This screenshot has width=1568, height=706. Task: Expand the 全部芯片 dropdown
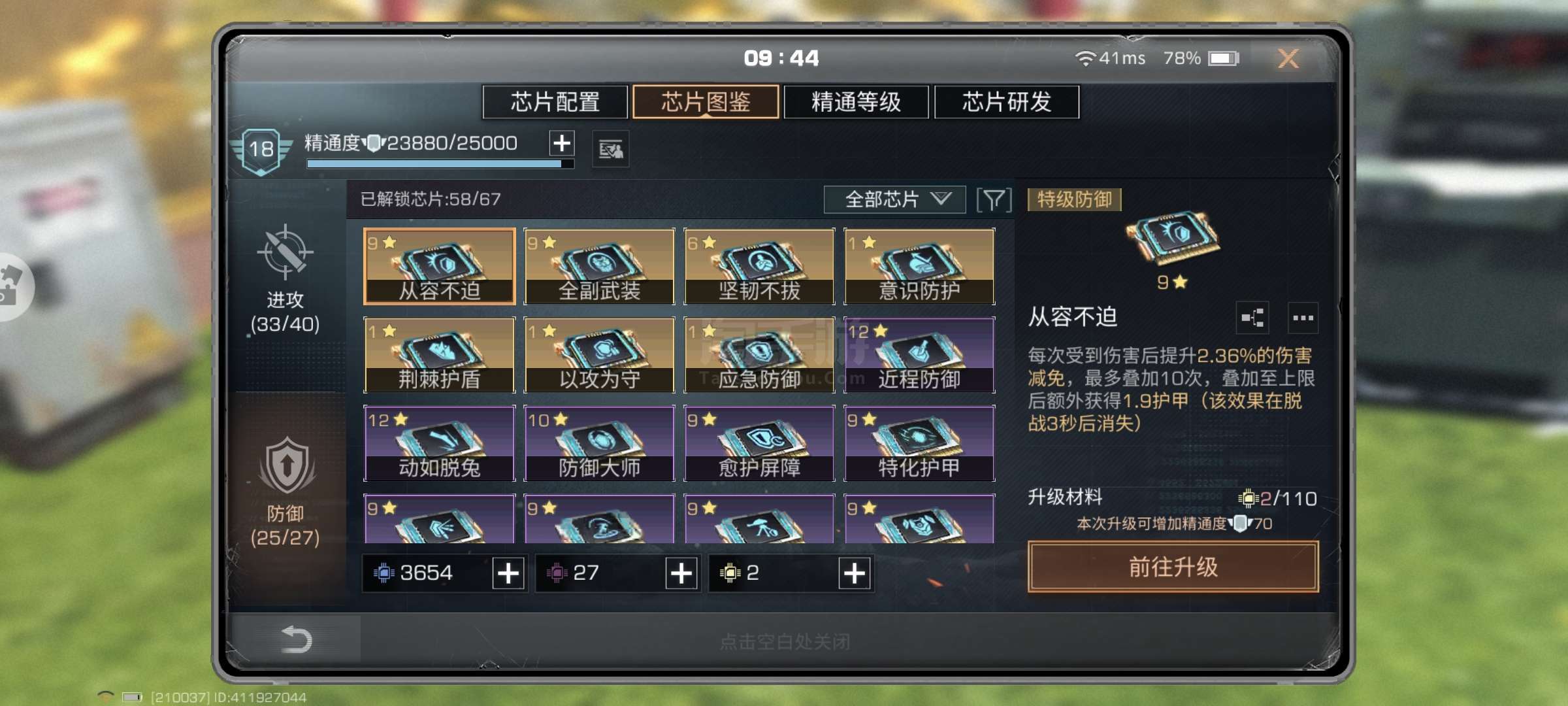894,199
